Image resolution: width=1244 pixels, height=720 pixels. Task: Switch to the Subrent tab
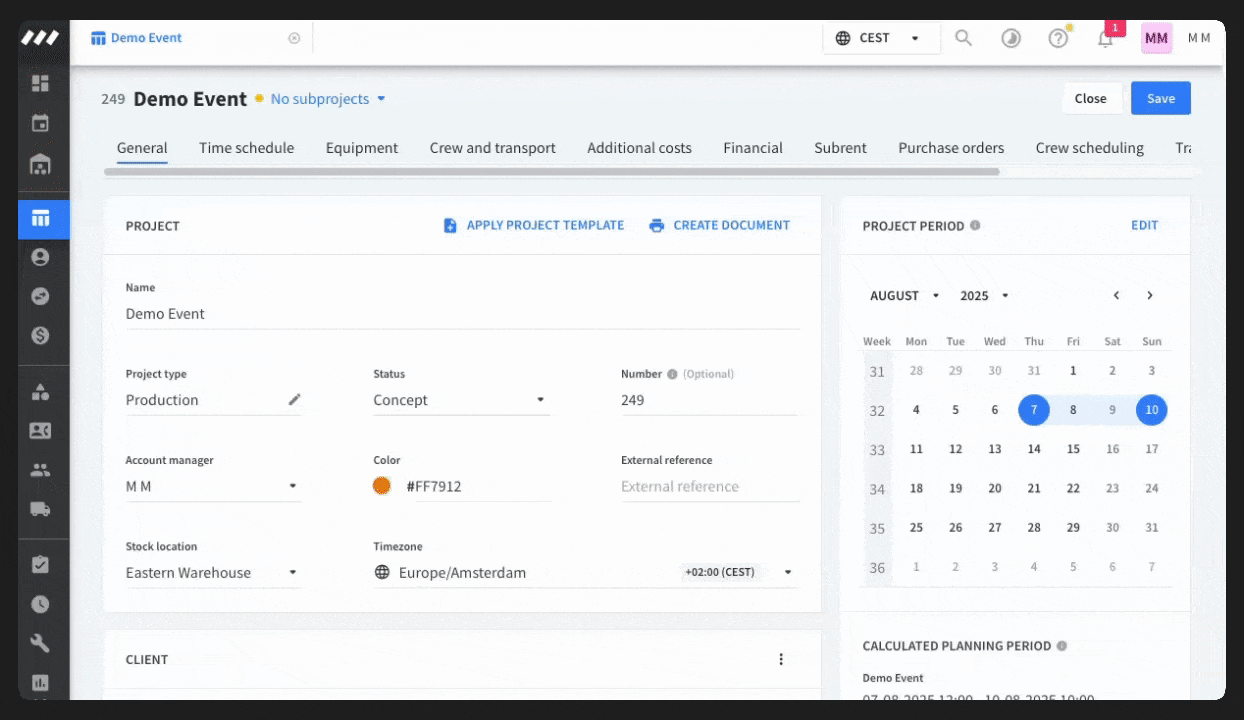(840, 148)
